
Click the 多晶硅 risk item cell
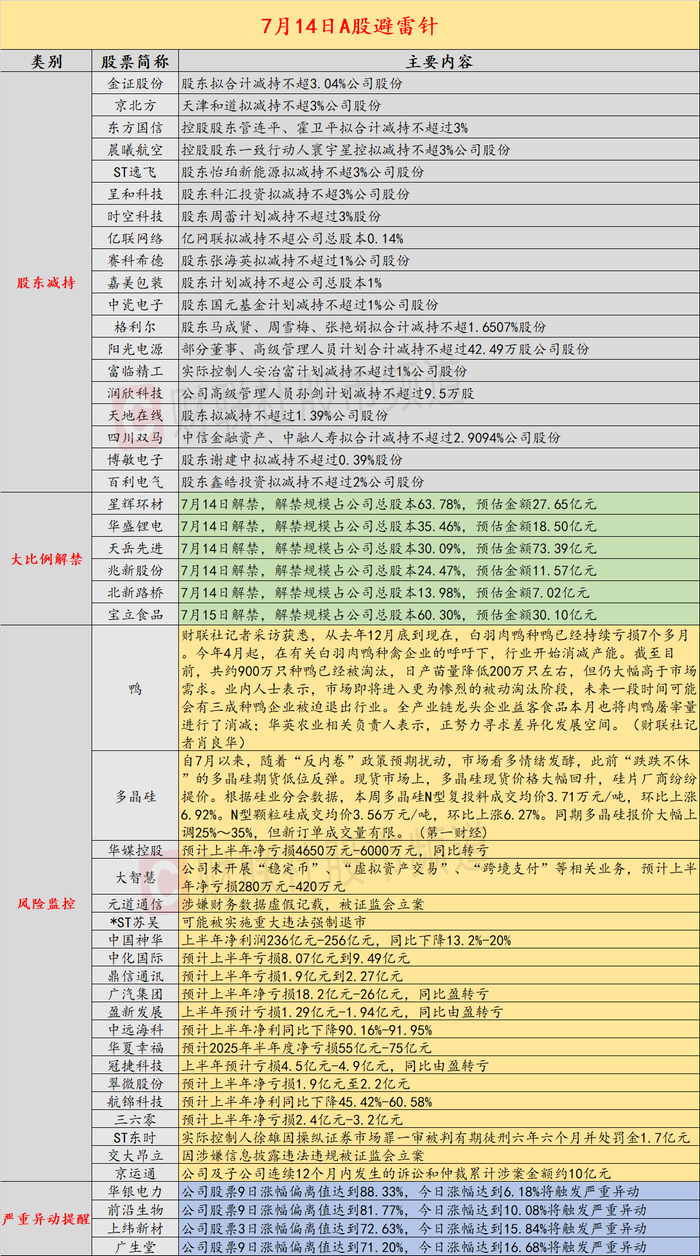tap(135, 797)
